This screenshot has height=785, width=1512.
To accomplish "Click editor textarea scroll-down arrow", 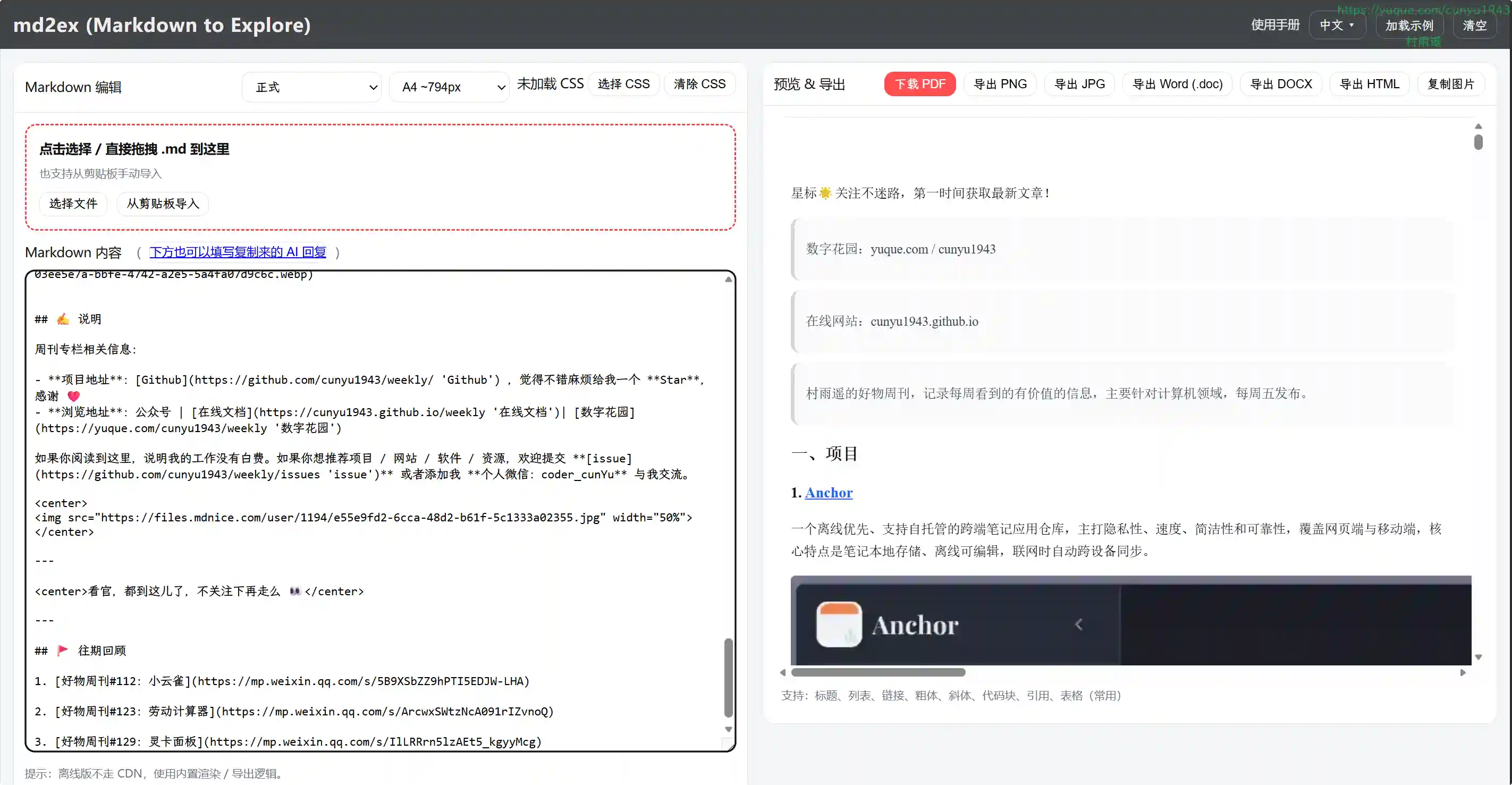I will tap(728, 729).
